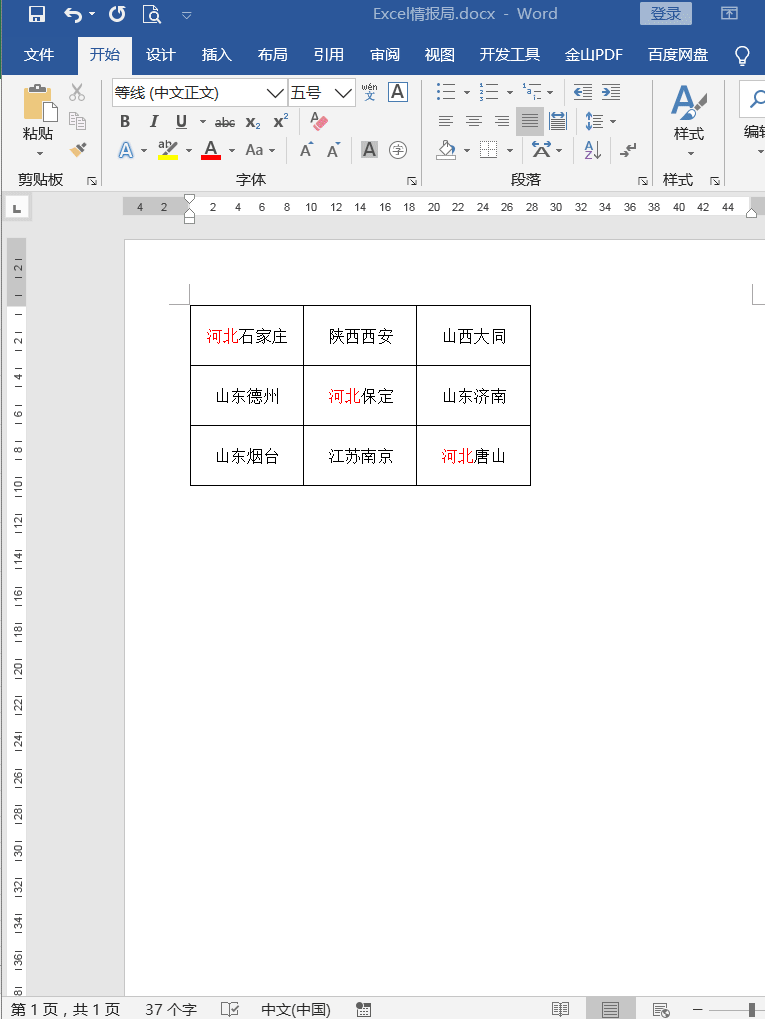Viewport: 765px width, 1019px height.
Task: Toggle superscript formatting
Action: pos(281,122)
